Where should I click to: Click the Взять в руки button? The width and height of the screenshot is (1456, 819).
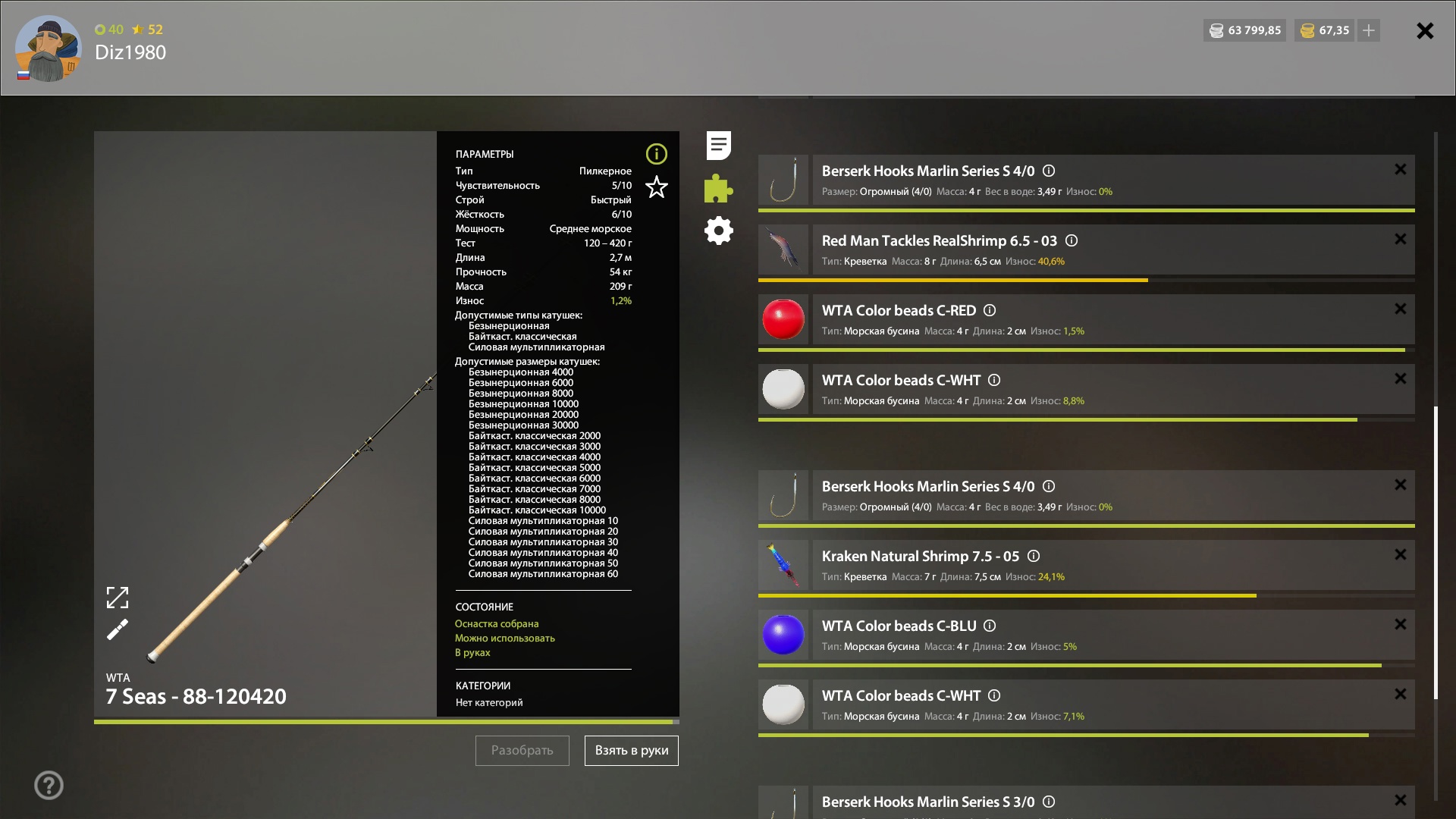coord(632,751)
